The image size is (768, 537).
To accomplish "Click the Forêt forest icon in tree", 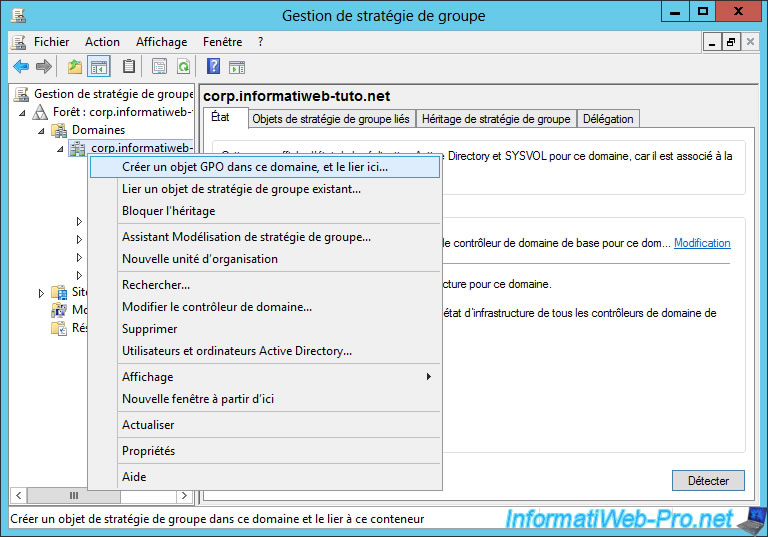I will point(40,112).
